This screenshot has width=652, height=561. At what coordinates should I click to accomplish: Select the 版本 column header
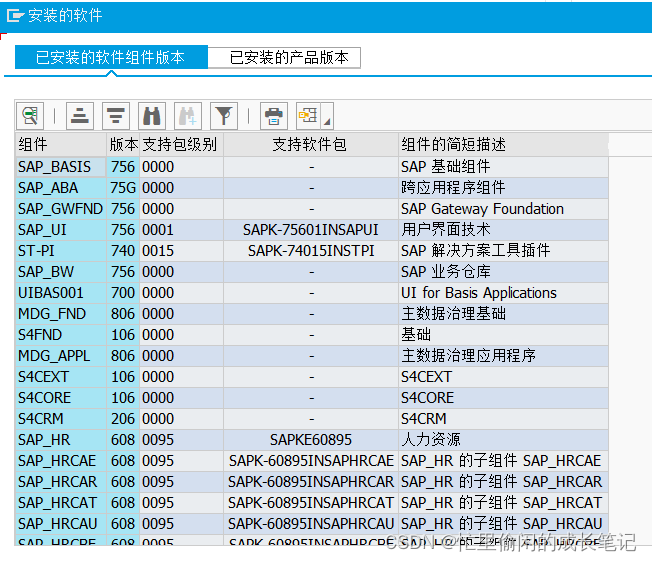[123, 145]
